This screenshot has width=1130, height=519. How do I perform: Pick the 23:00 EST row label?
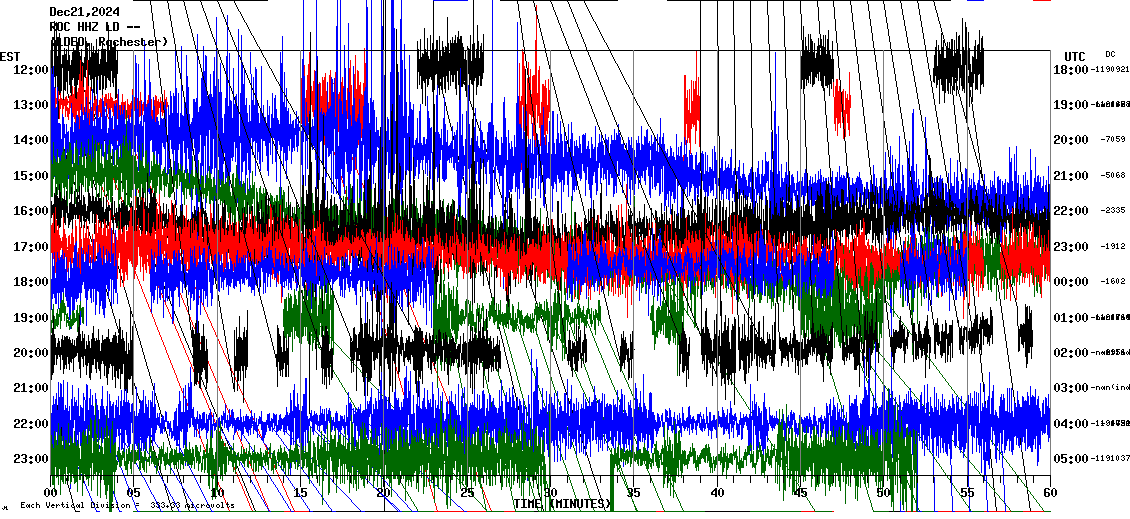click(31, 459)
